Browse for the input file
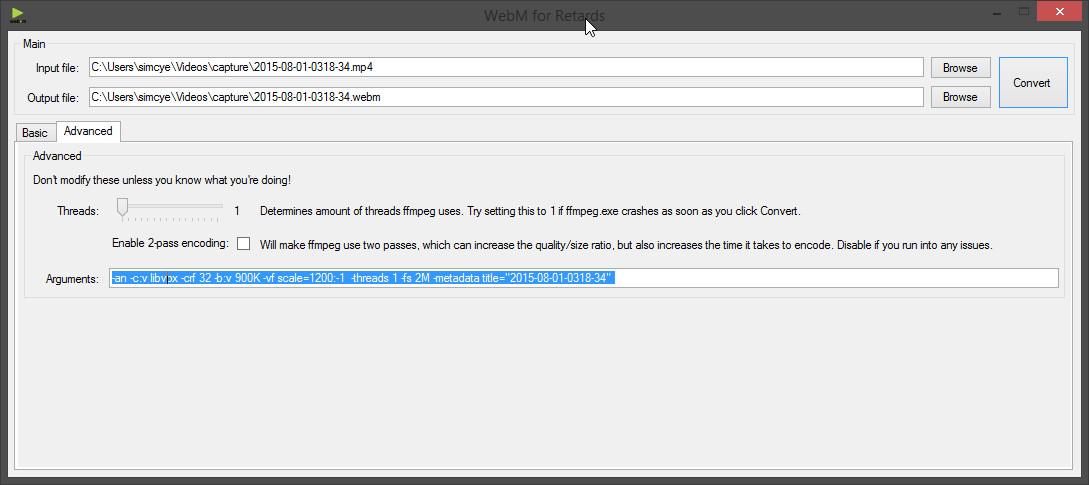Image resolution: width=1089 pixels, height=485 pixels. tap(960, 67)
